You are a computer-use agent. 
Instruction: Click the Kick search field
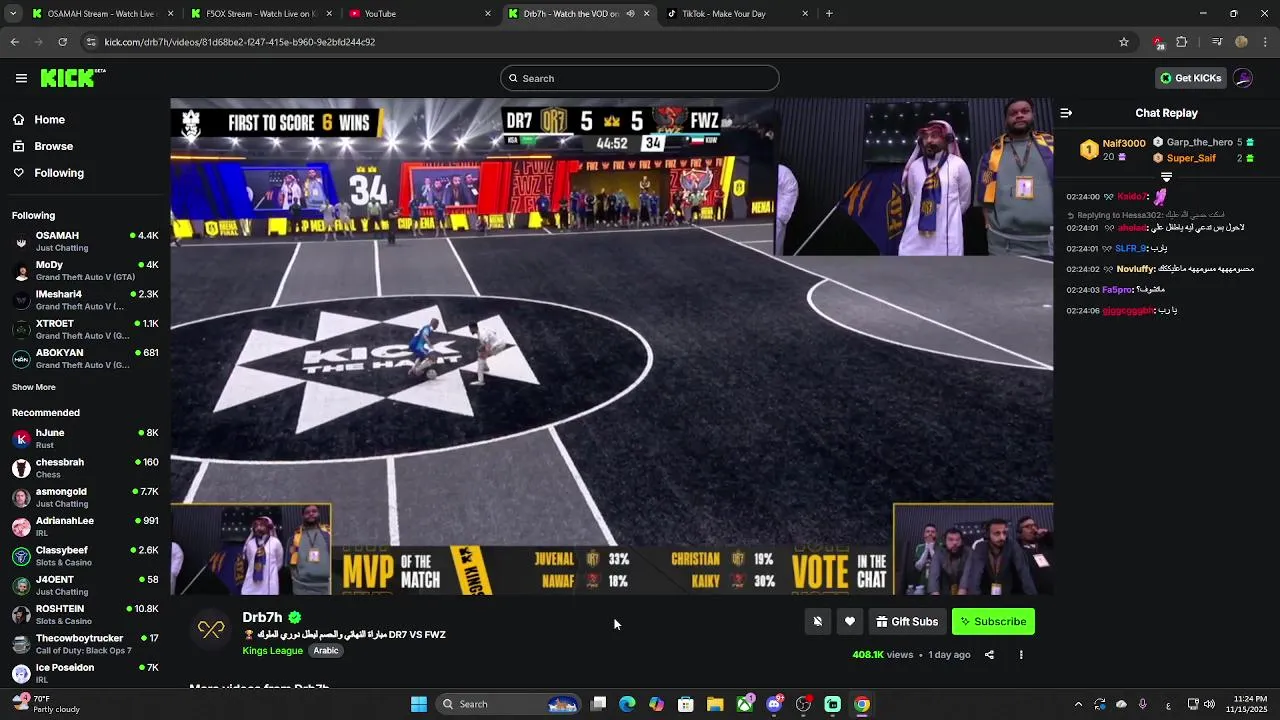click(x=640, y=78)
